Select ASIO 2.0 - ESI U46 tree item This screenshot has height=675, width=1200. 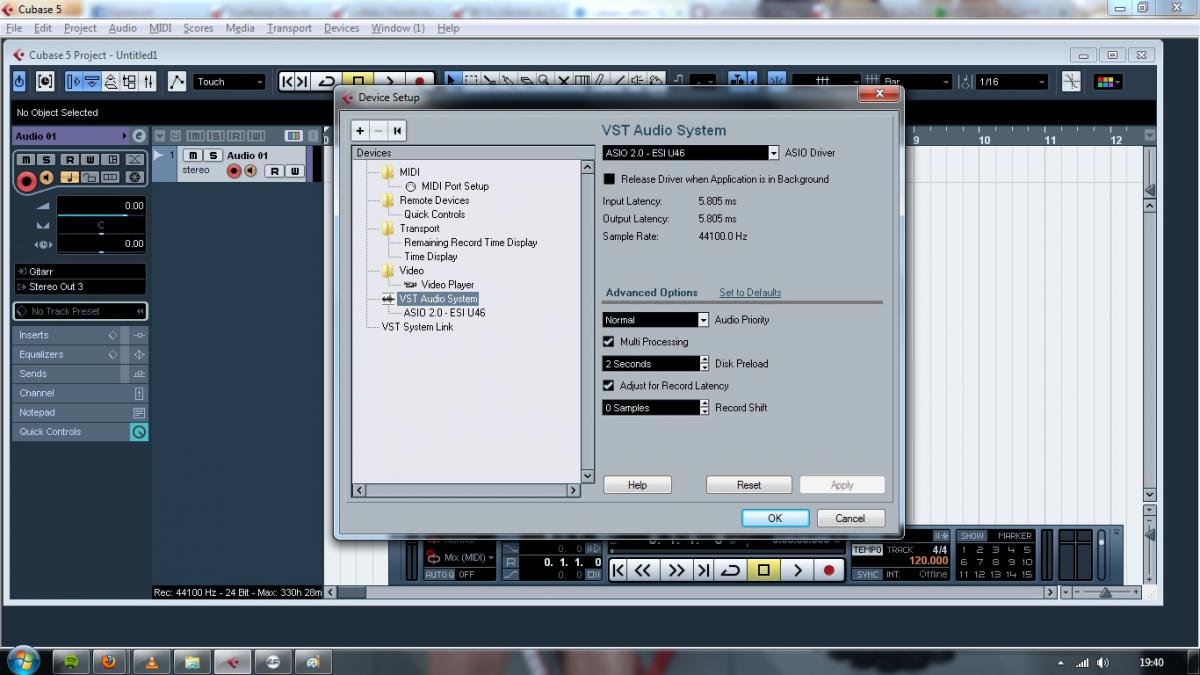pyautogui.click(x=444, y=313)
